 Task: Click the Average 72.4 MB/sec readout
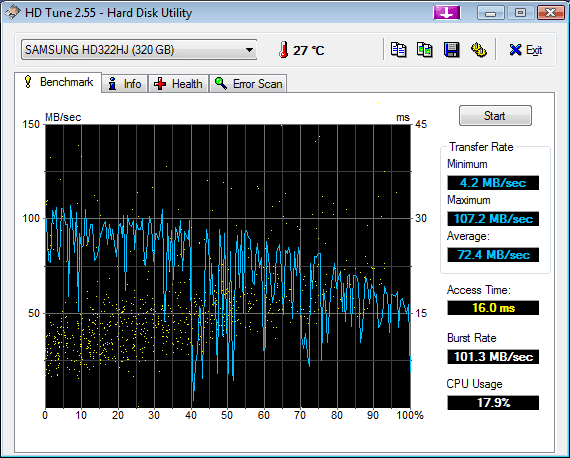click(x=493, y=255)
